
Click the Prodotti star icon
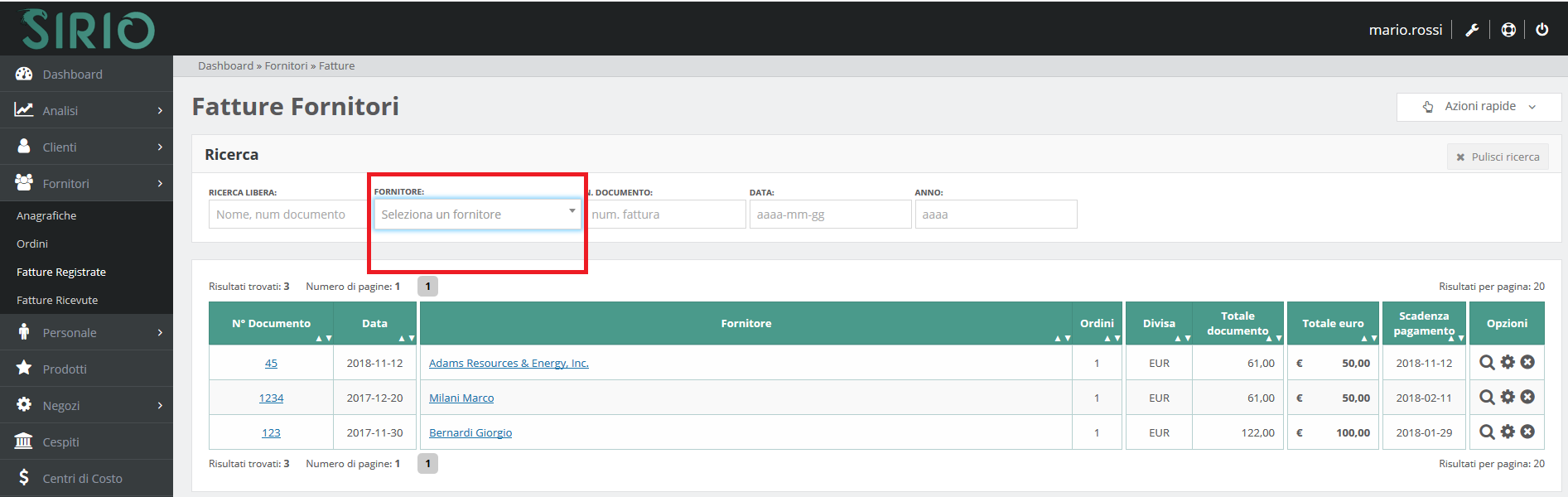(x=24, y=369)
